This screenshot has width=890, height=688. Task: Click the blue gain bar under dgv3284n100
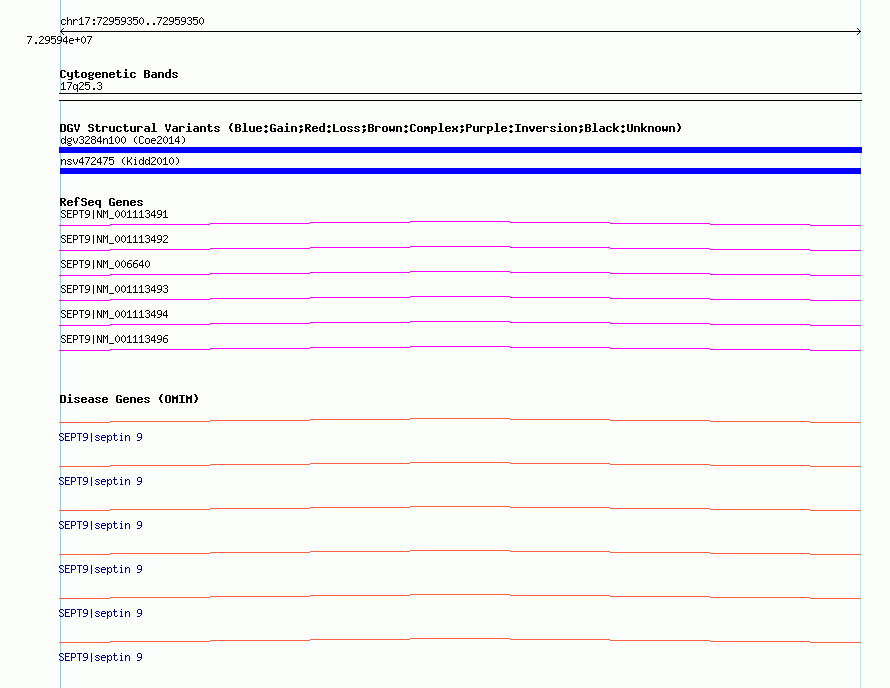460,150
